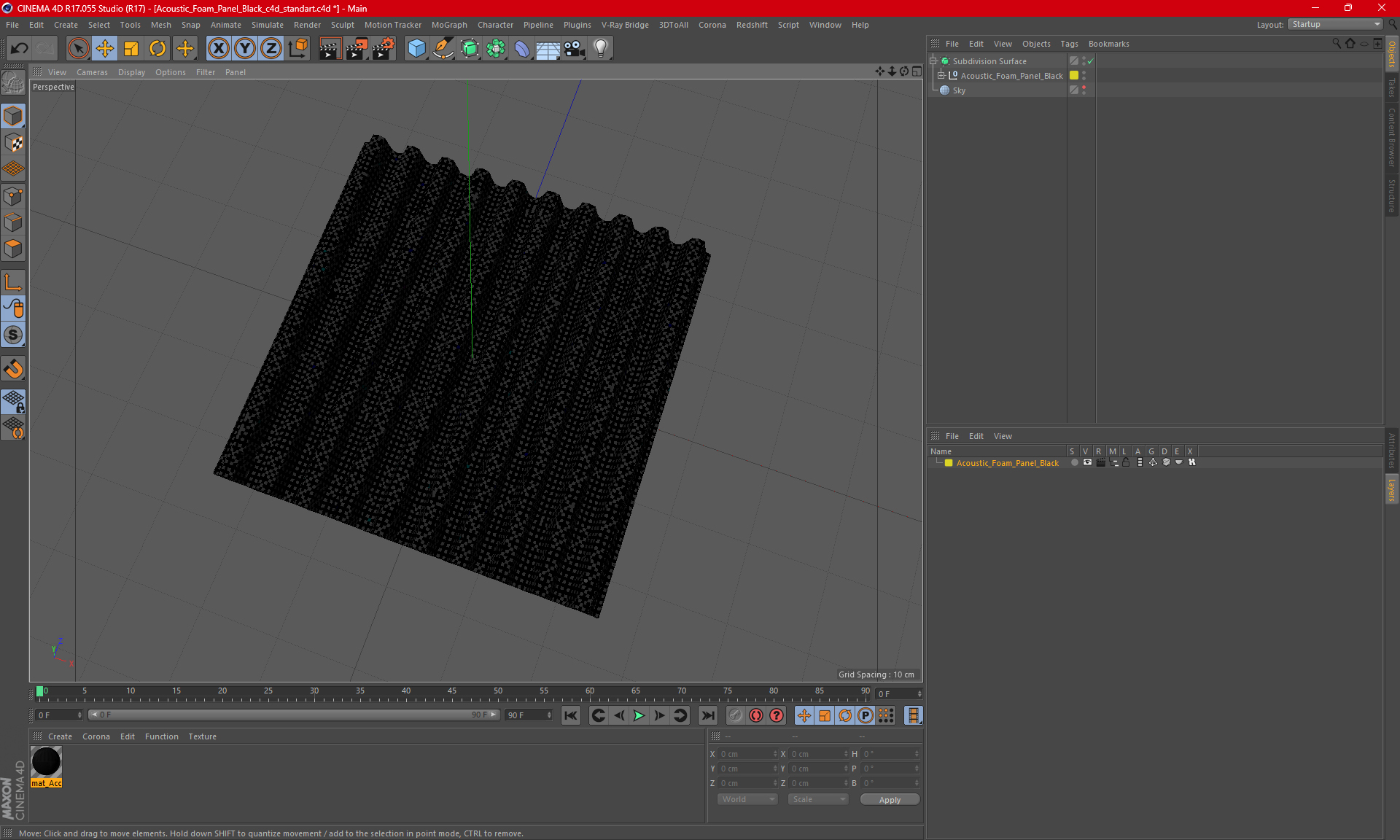Click Acoustic_Foam_Panel_Black yellow layer swatch
The height and width of the screenshot is (840, 1400).
point(1074,76)
